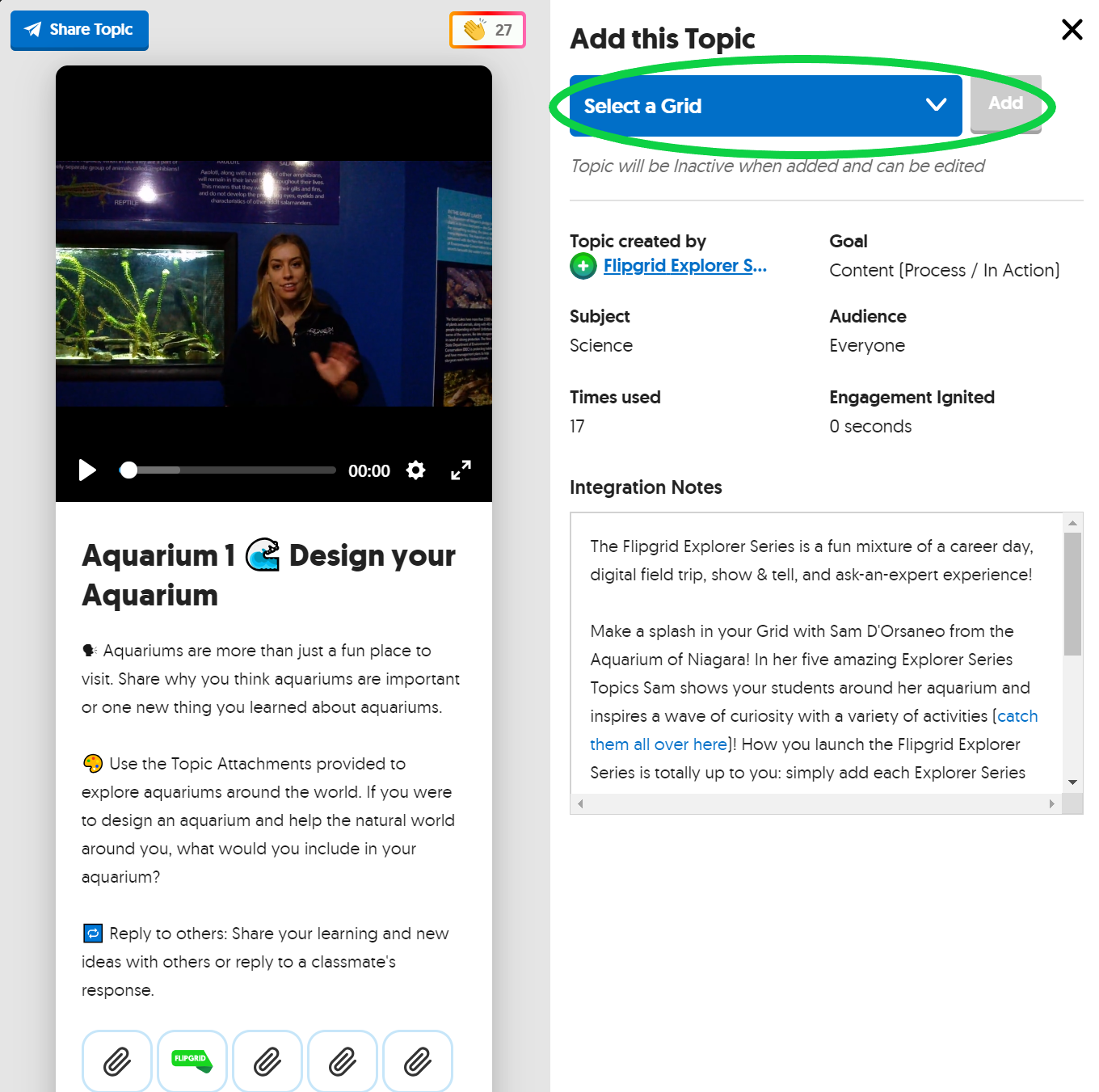
Task: Open the first paperclip topic attachment
Action: pos(117,1061)
